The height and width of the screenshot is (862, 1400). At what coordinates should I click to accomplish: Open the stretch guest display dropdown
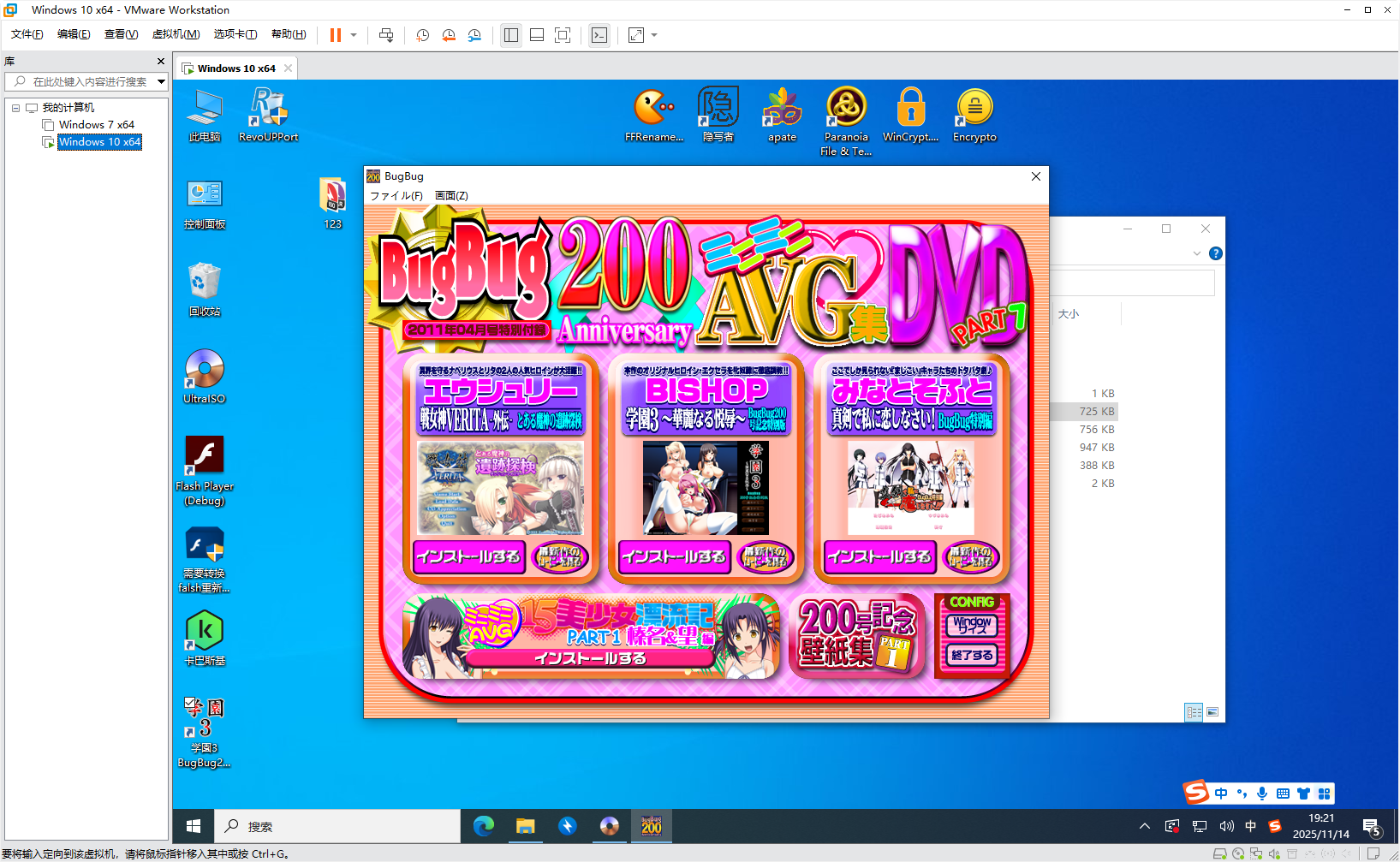click(652, 35)
